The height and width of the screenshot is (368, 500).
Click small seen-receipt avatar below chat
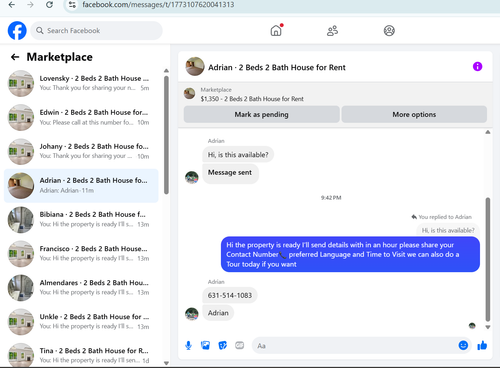click(472, 326)
